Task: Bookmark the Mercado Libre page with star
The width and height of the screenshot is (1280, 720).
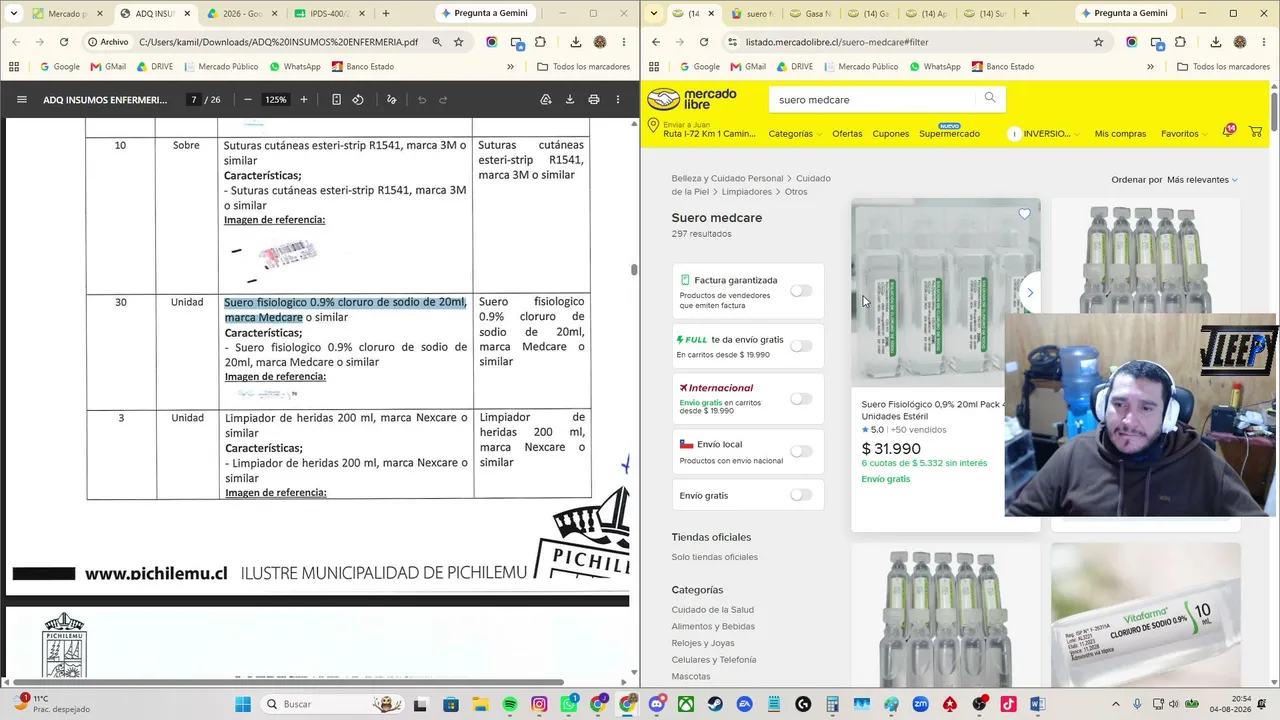Action: [x=1099, y=42]
